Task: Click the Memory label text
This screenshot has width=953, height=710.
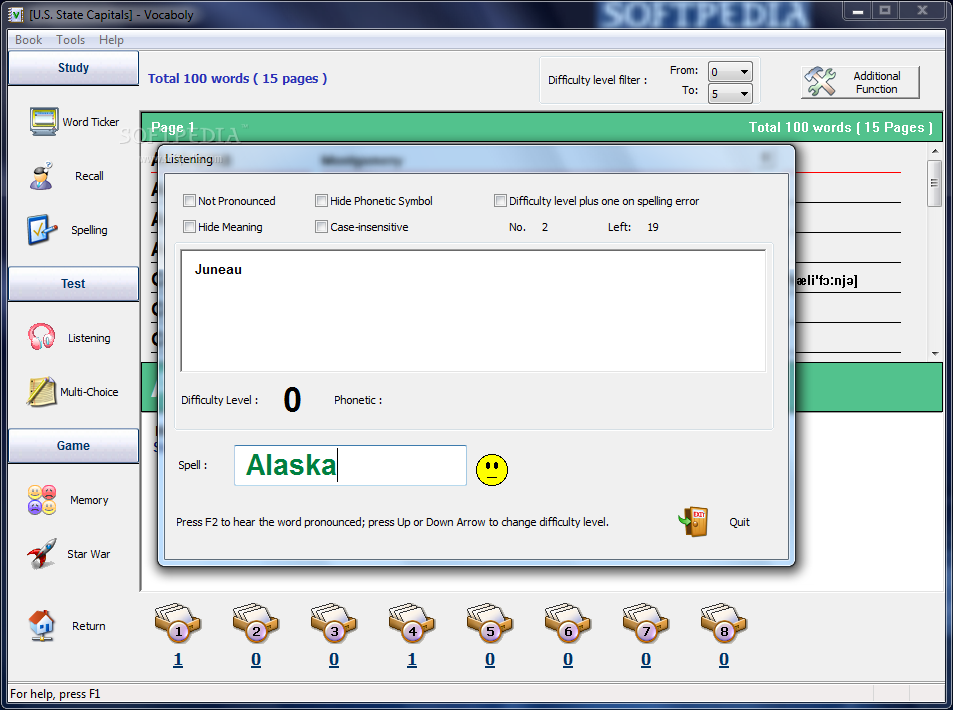Action: coord(89,500)
